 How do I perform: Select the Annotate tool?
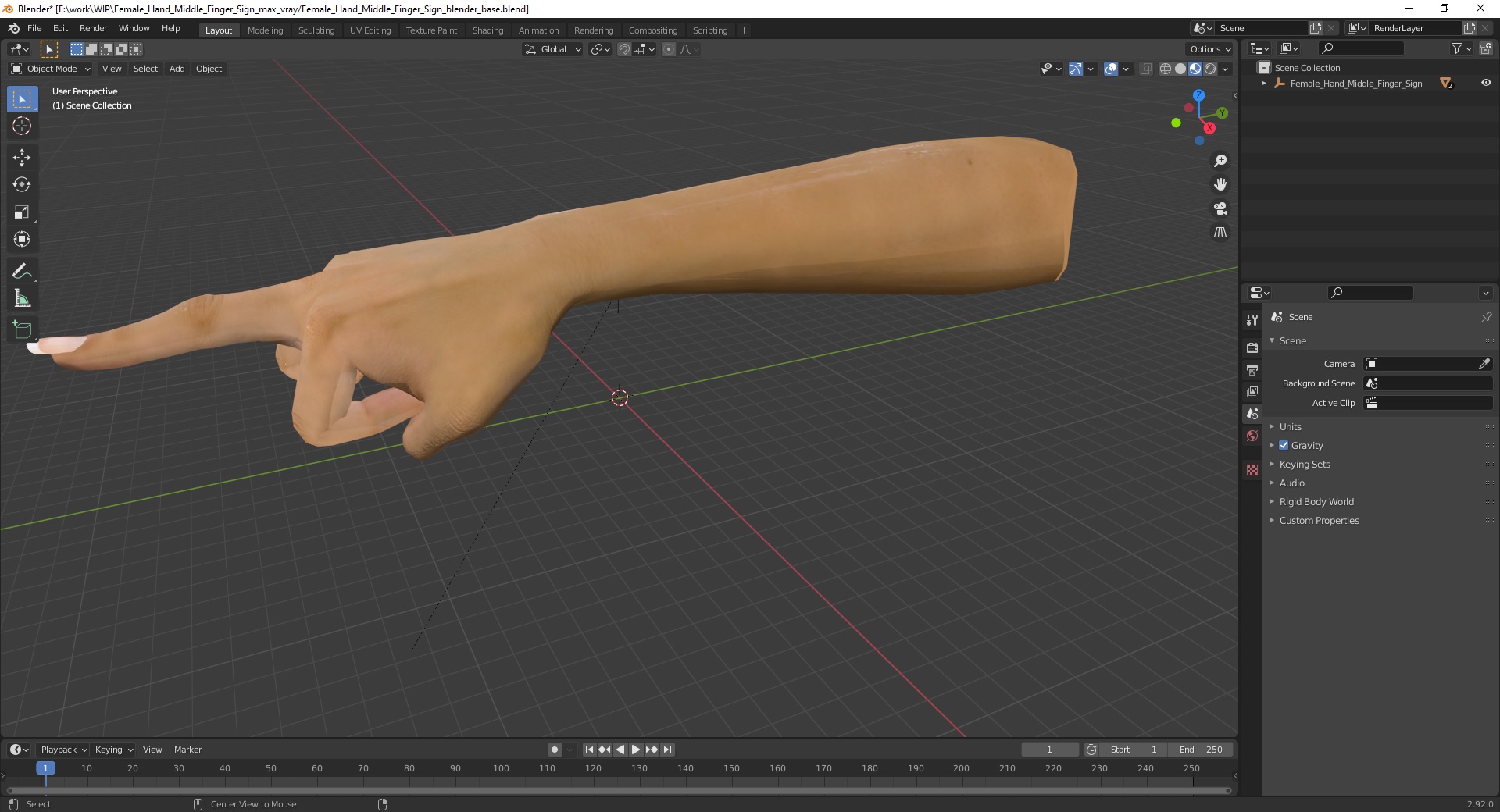(22, 272)
